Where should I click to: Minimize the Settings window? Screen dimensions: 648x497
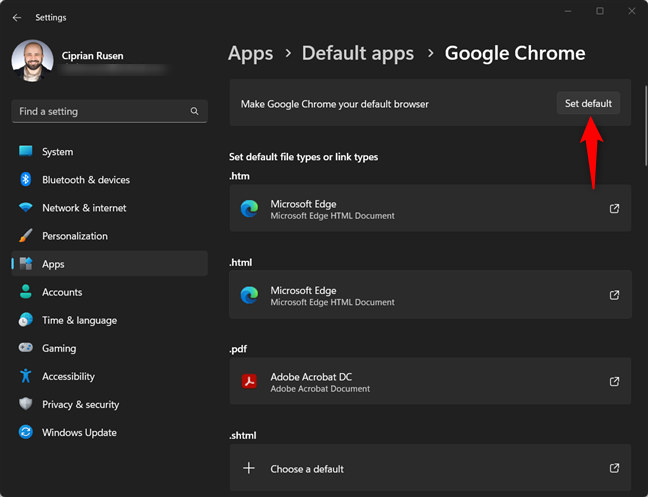pos(568,11)
